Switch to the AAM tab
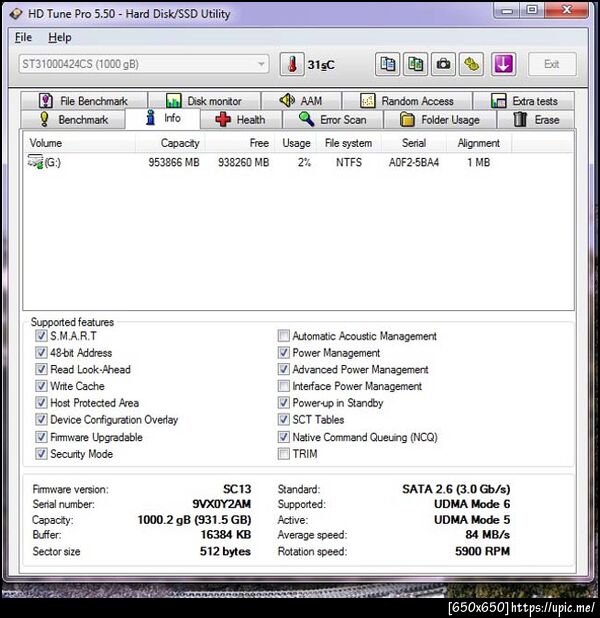The height and width of the screenshot is (618, 600). [302, 101]
